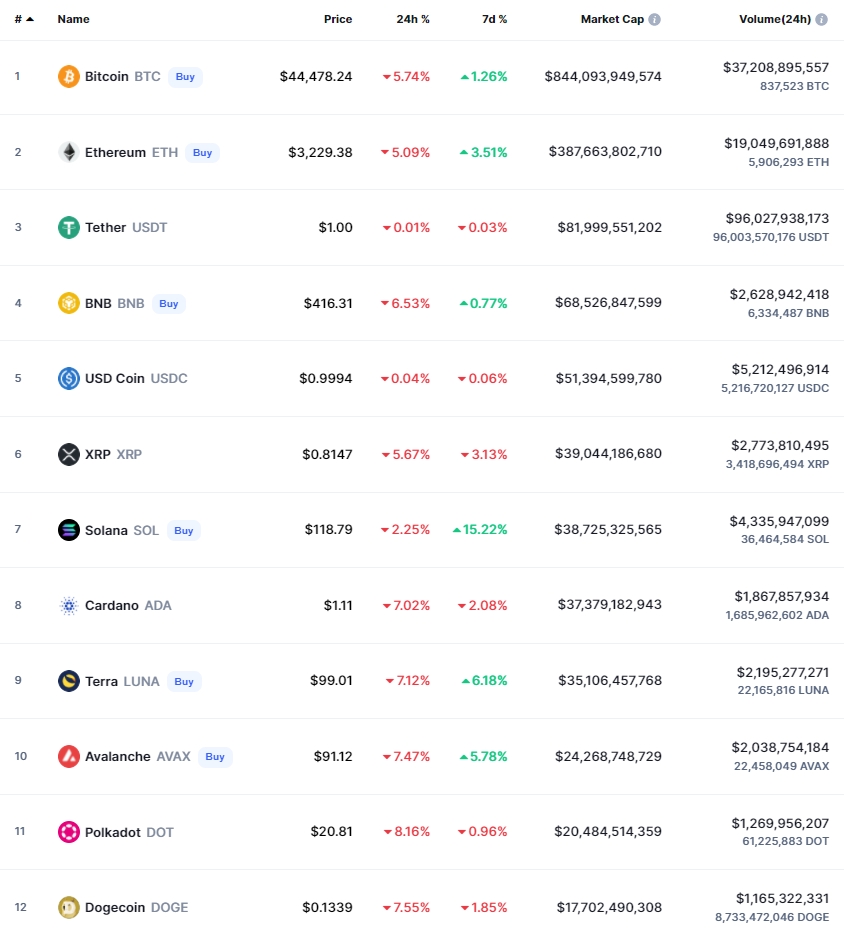844x938 pixels.
Task: Click the Buy button next to Bitcoin
Action: pos(185,77)
